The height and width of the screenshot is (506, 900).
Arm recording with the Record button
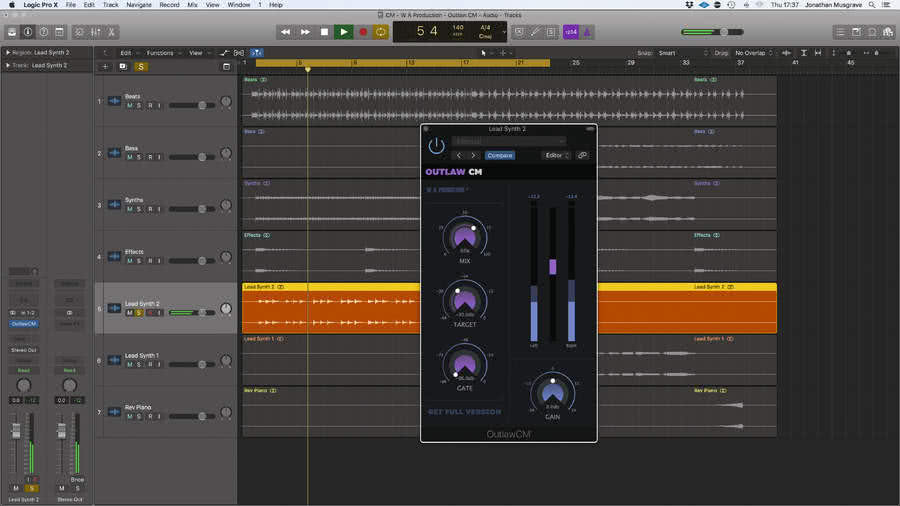point(363,32)
